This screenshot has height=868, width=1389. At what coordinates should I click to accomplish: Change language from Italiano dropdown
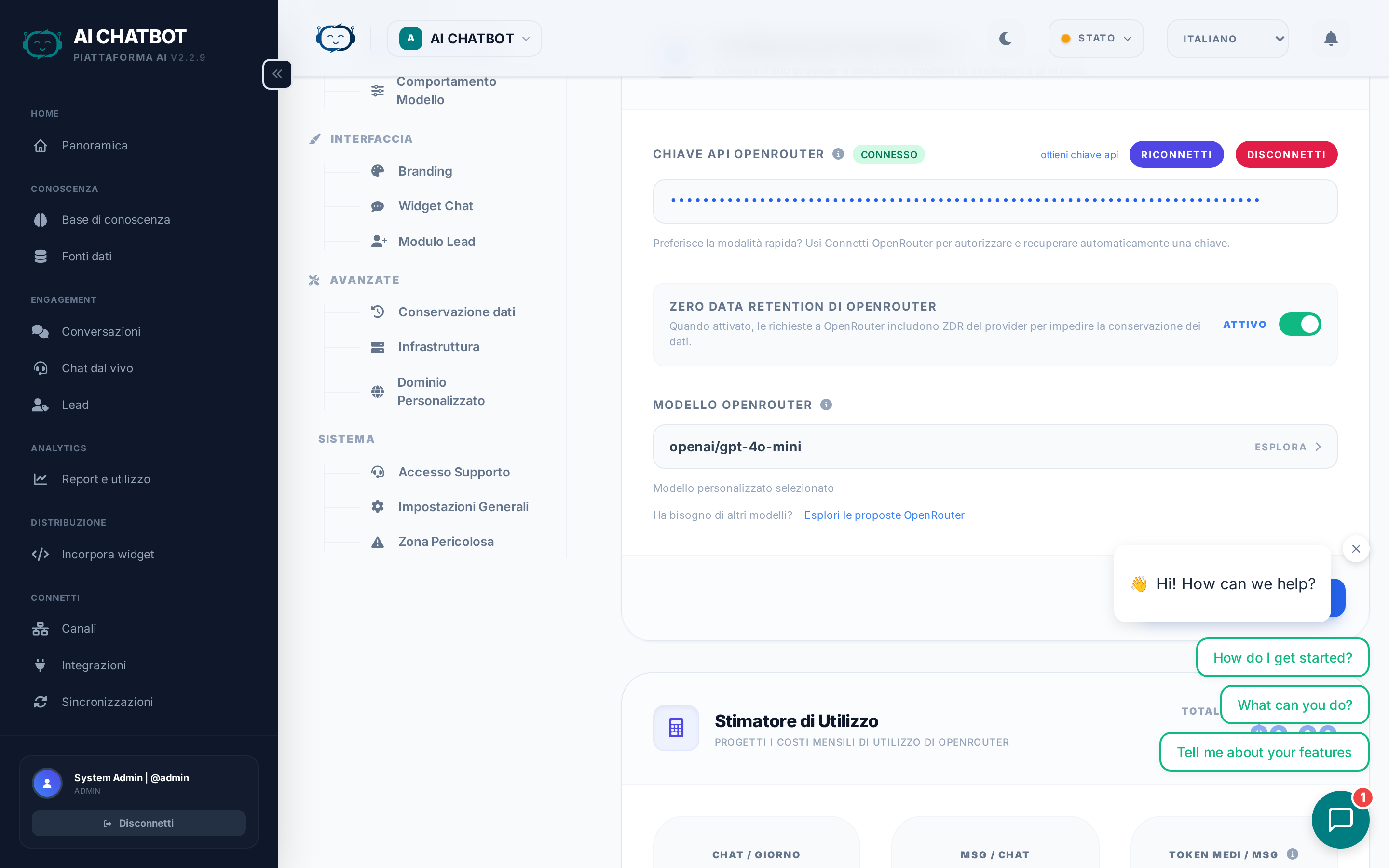pos(1227,39)
